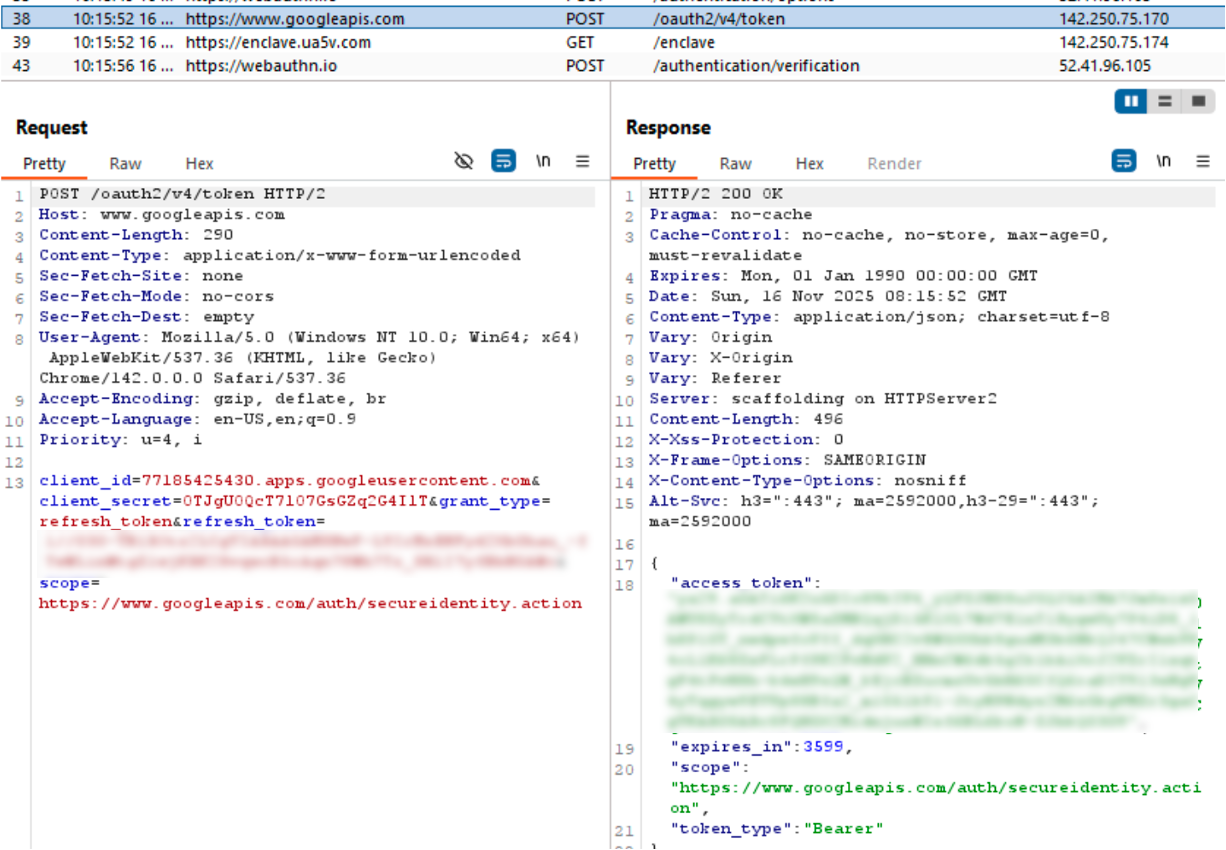Image resolution: width=1226 pixels, height=850 pixels.
Task: Toggle the single-pane layout button
Action: click(x=1199, y=100)
